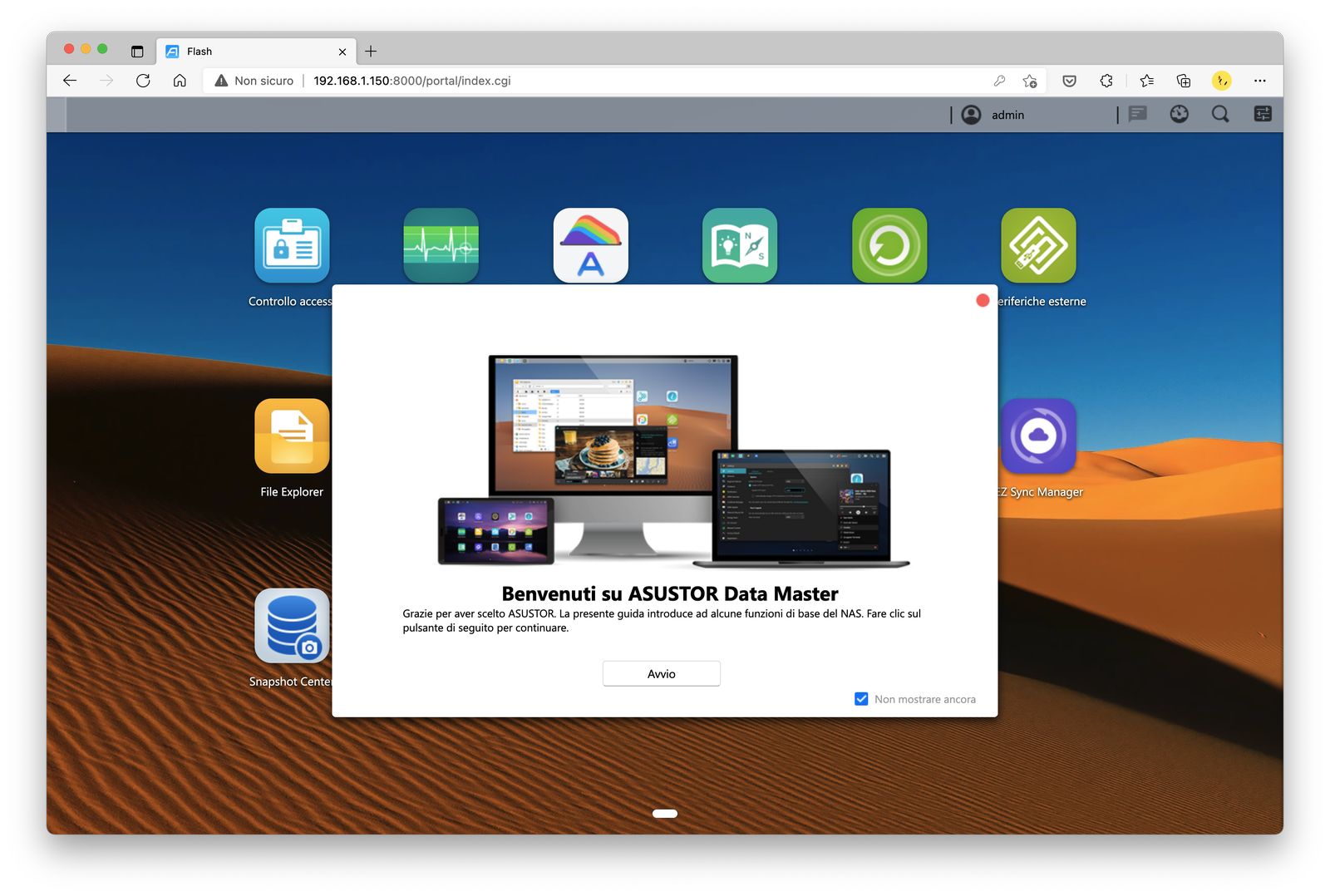This screenshot has width=1330, height=896.
Task: Open EZ Sync Manager
Action: click(1038, 436)
